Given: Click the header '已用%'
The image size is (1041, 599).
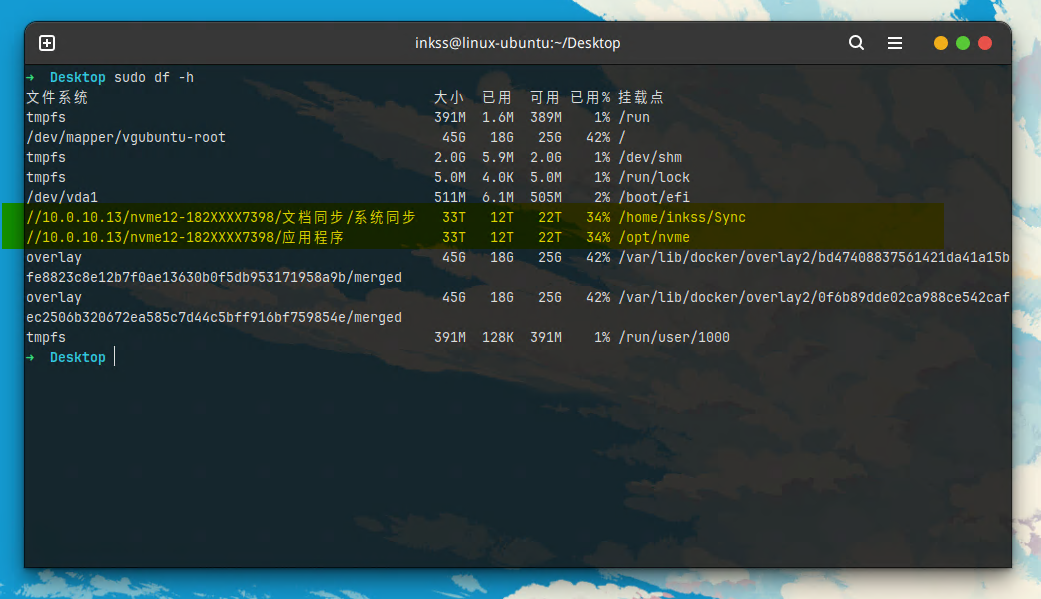Looking at the screenshot, I should (590, 98).
